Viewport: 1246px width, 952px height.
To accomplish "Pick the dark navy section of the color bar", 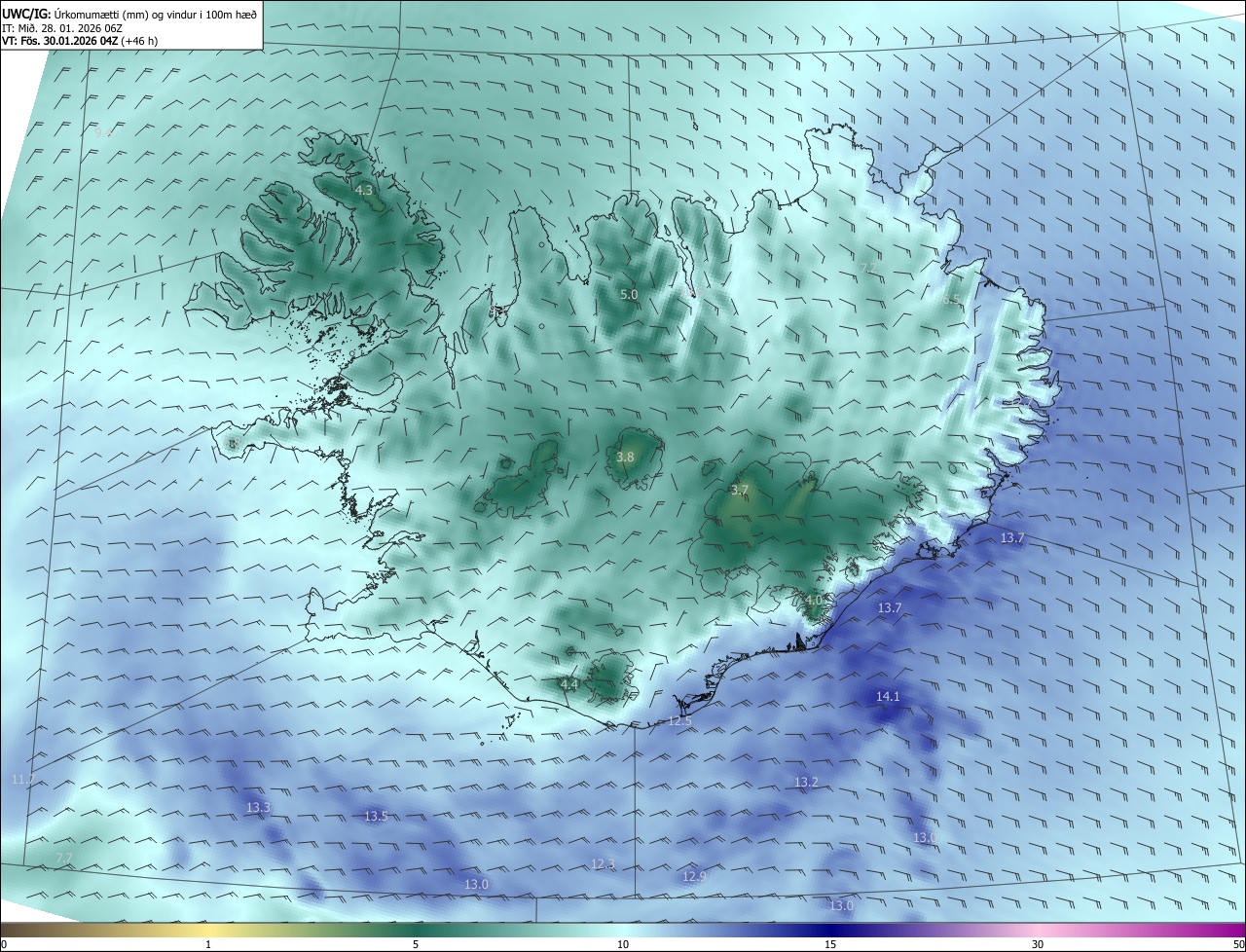I will pos(830,930).
